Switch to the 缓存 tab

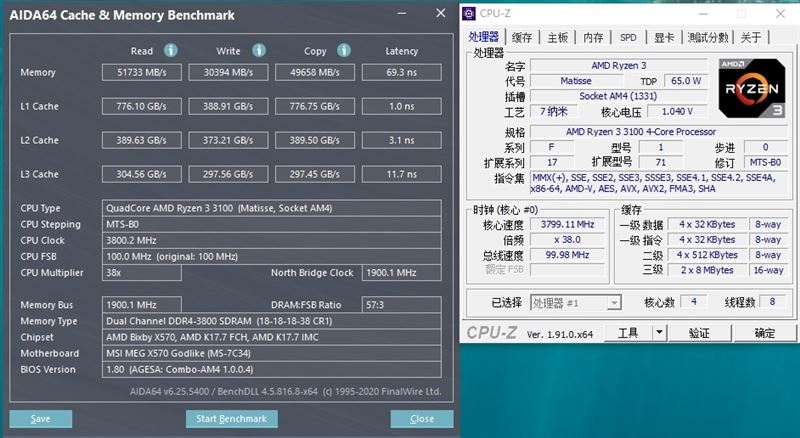point(522,37)
